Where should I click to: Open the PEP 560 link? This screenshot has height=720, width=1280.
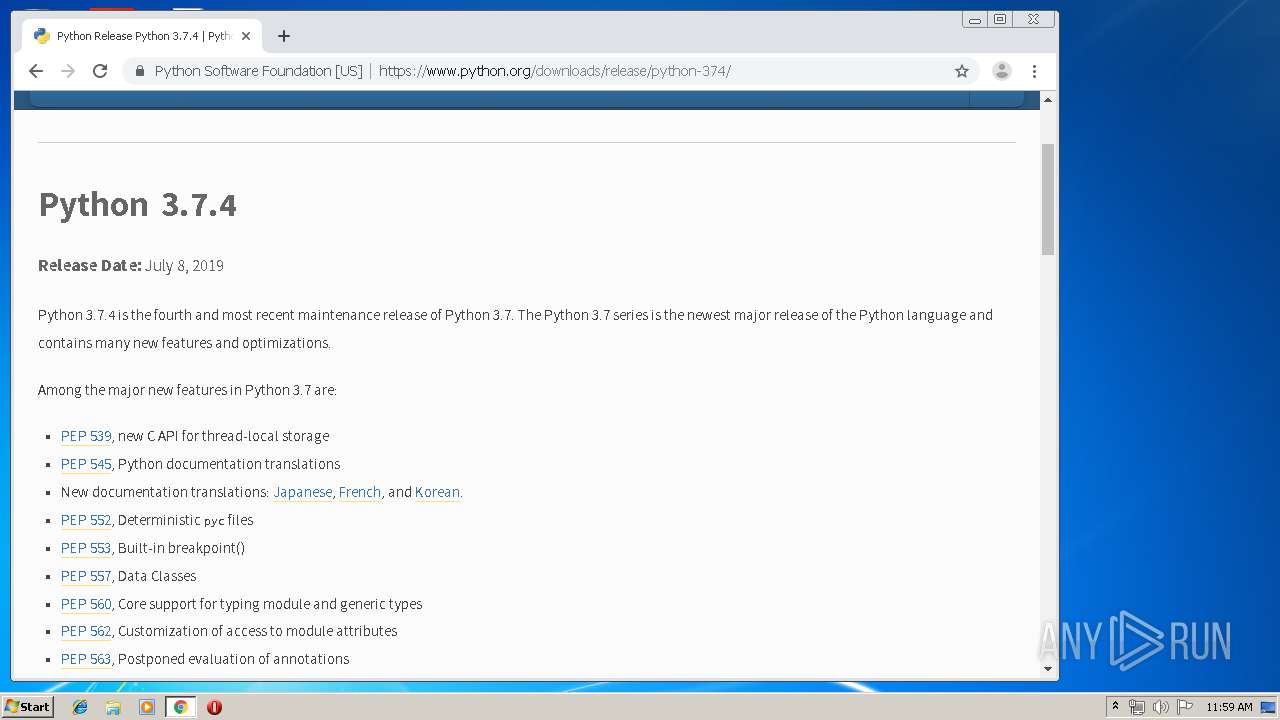[86, 604]
